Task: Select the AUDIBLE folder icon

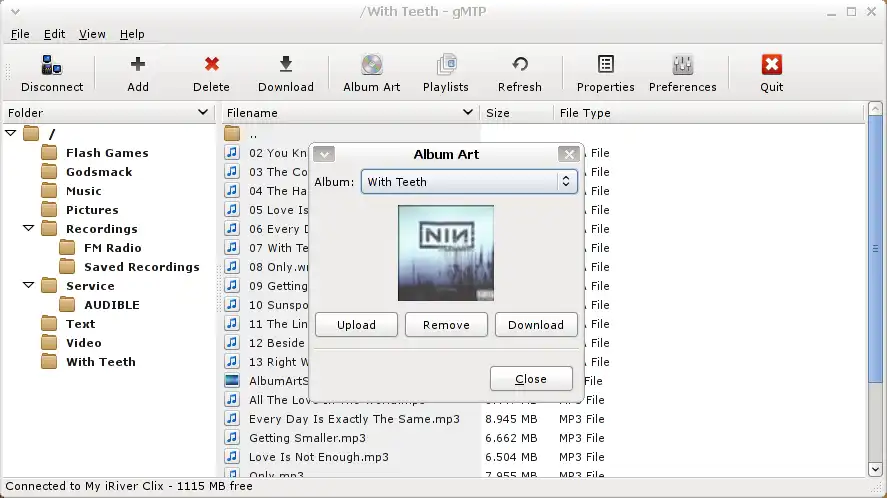Action: (x=67, y=304)
